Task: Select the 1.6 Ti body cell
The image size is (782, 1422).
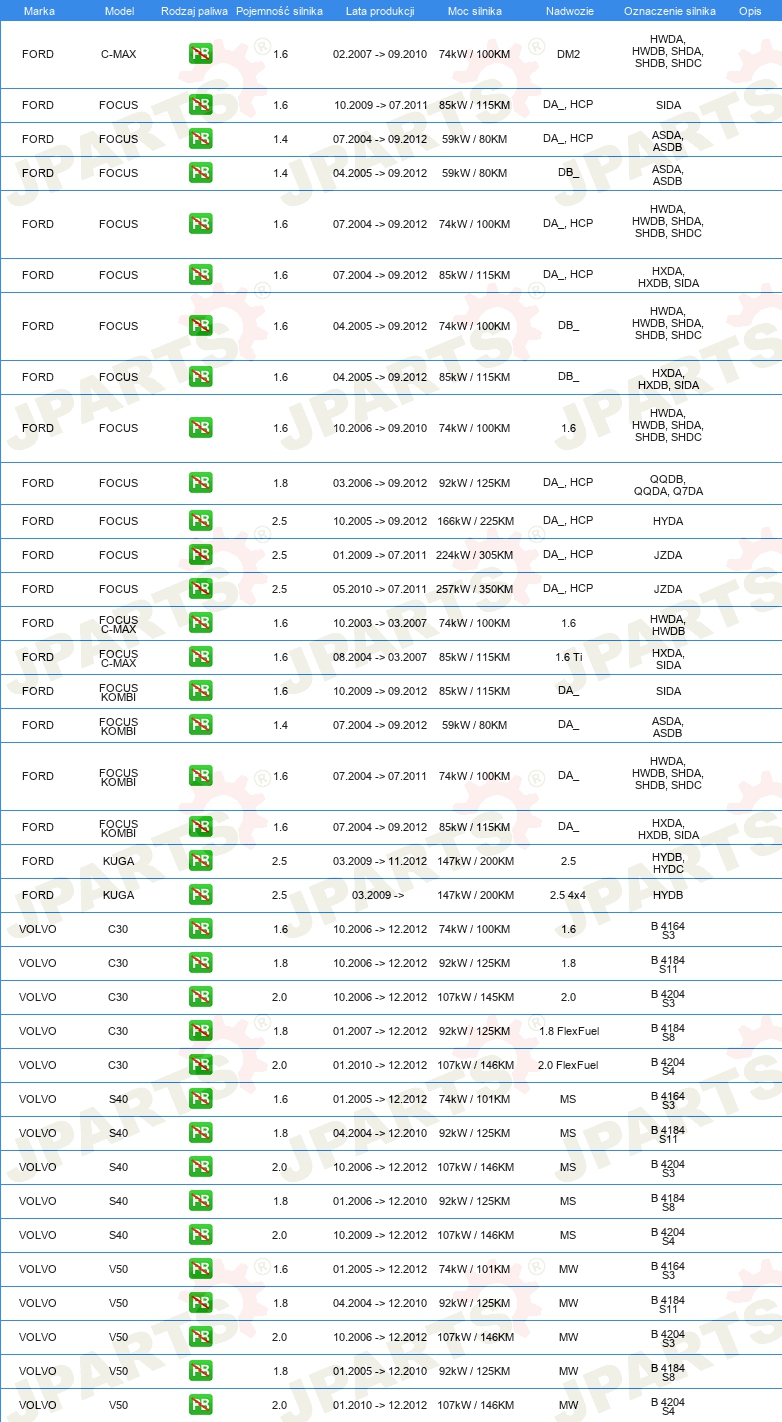Action: (568, 657)
